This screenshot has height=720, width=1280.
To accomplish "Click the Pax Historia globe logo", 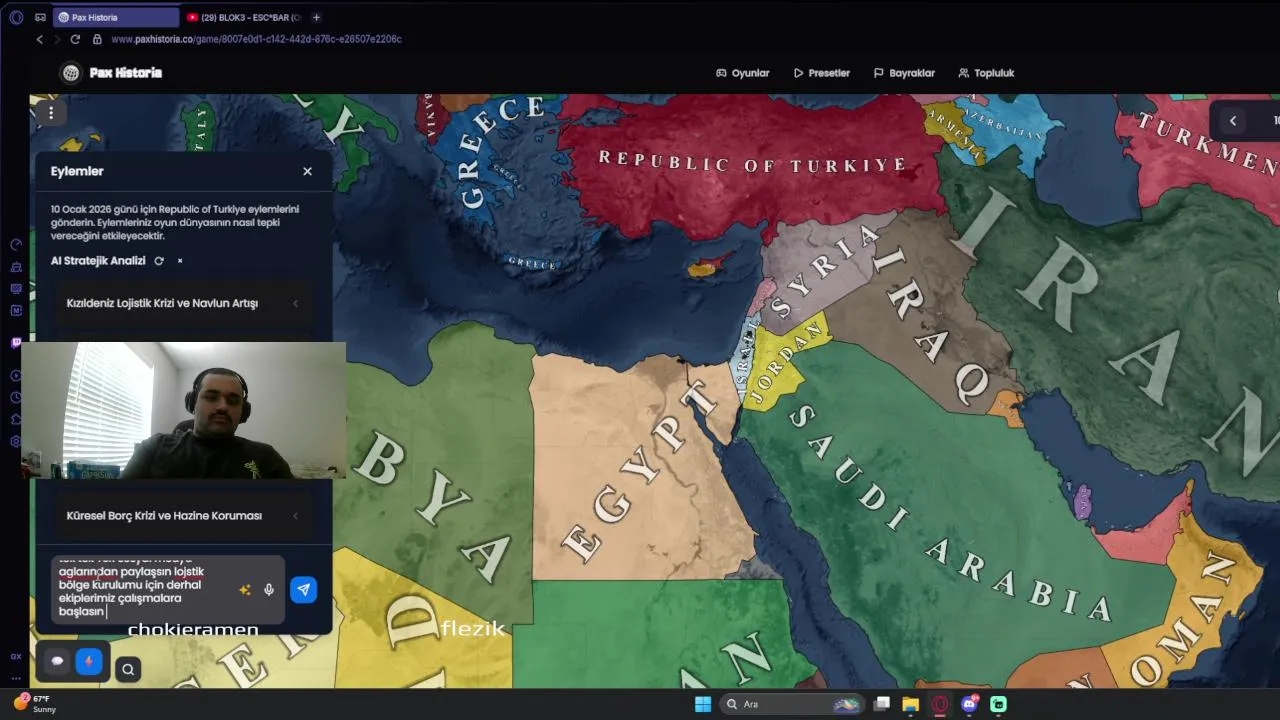I will (x=70, y=72).
